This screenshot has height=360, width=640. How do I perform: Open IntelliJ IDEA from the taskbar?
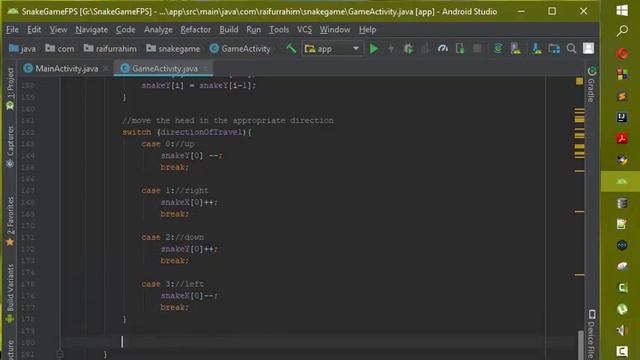(622, 118)
